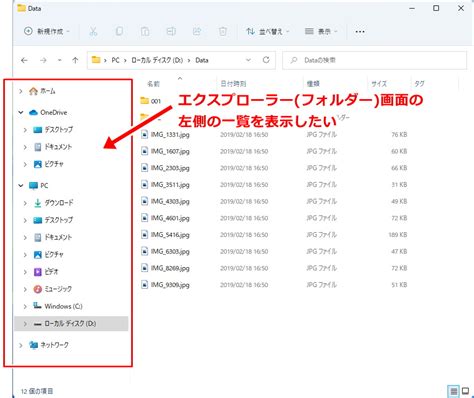Viewport: 474px width, 398px height.
Task: Sort by Name column header
Action: pyautogui.click(x=153, y=84)
